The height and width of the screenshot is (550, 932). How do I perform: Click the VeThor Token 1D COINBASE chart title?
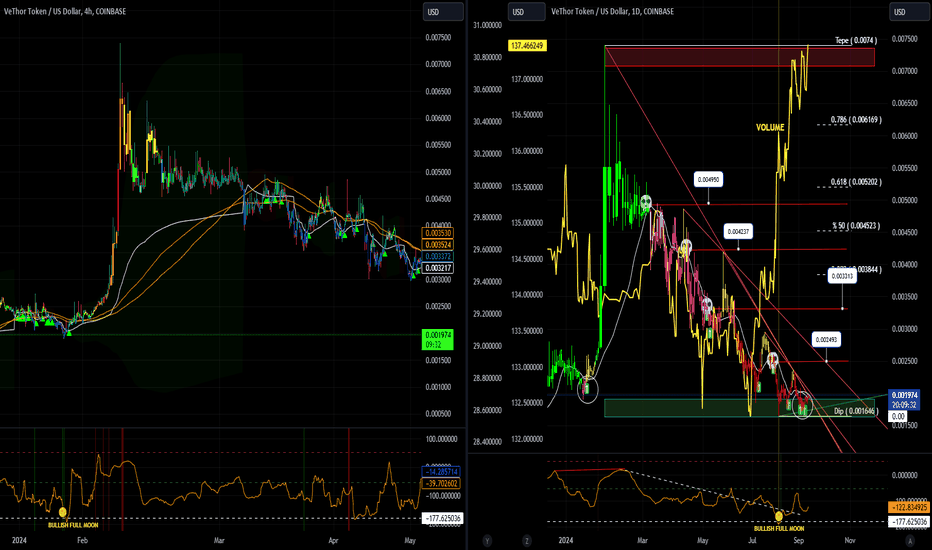(x=612, y=11)
